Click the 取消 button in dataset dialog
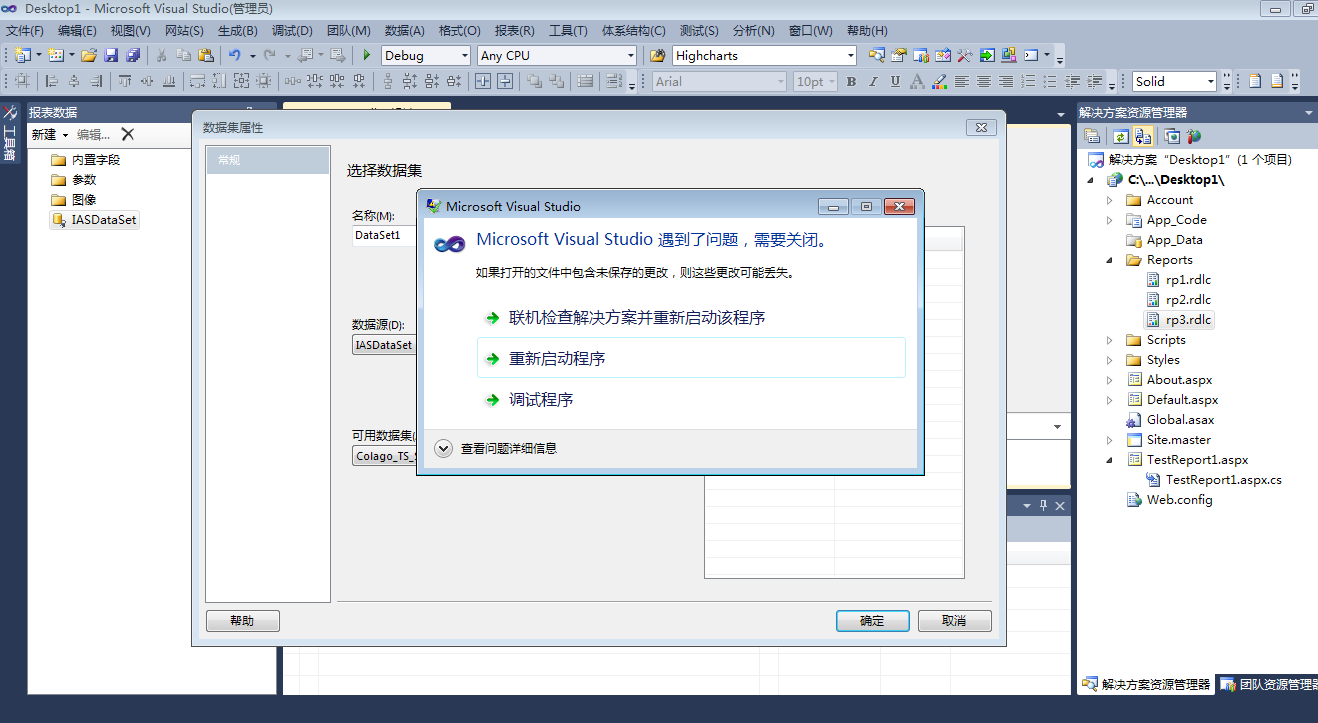 click(x=954, y=621)
